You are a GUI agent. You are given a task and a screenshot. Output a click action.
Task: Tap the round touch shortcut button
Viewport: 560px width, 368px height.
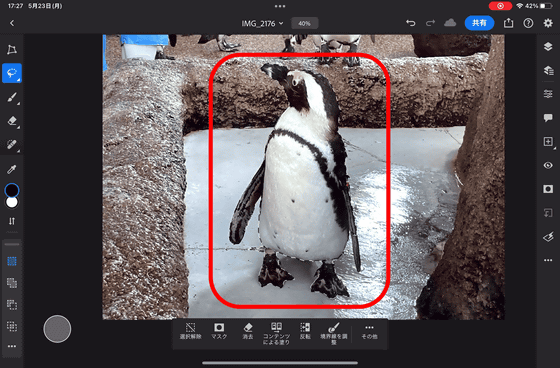tap(57, 329)
